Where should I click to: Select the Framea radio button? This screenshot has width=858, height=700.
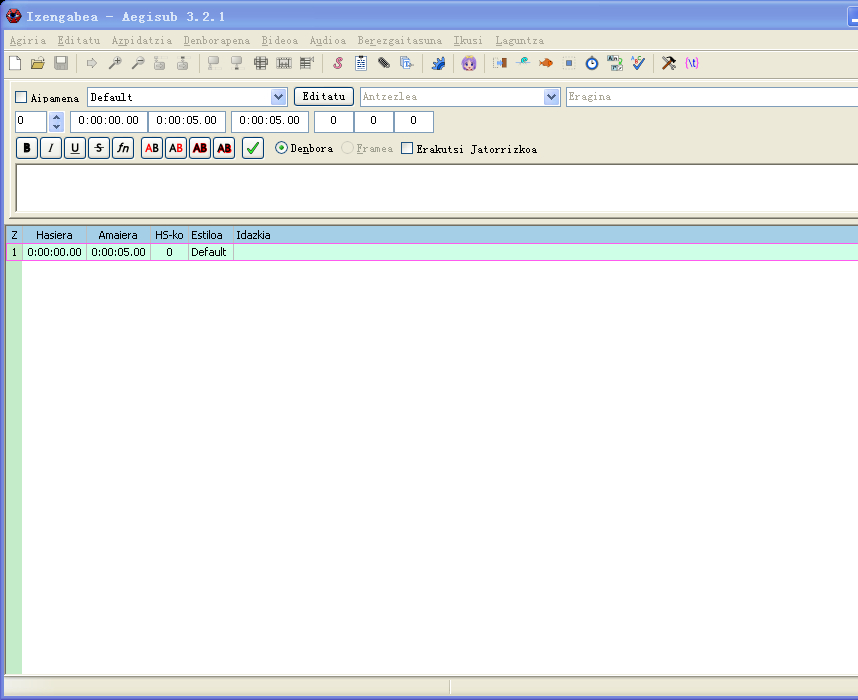tap(347, 148)
